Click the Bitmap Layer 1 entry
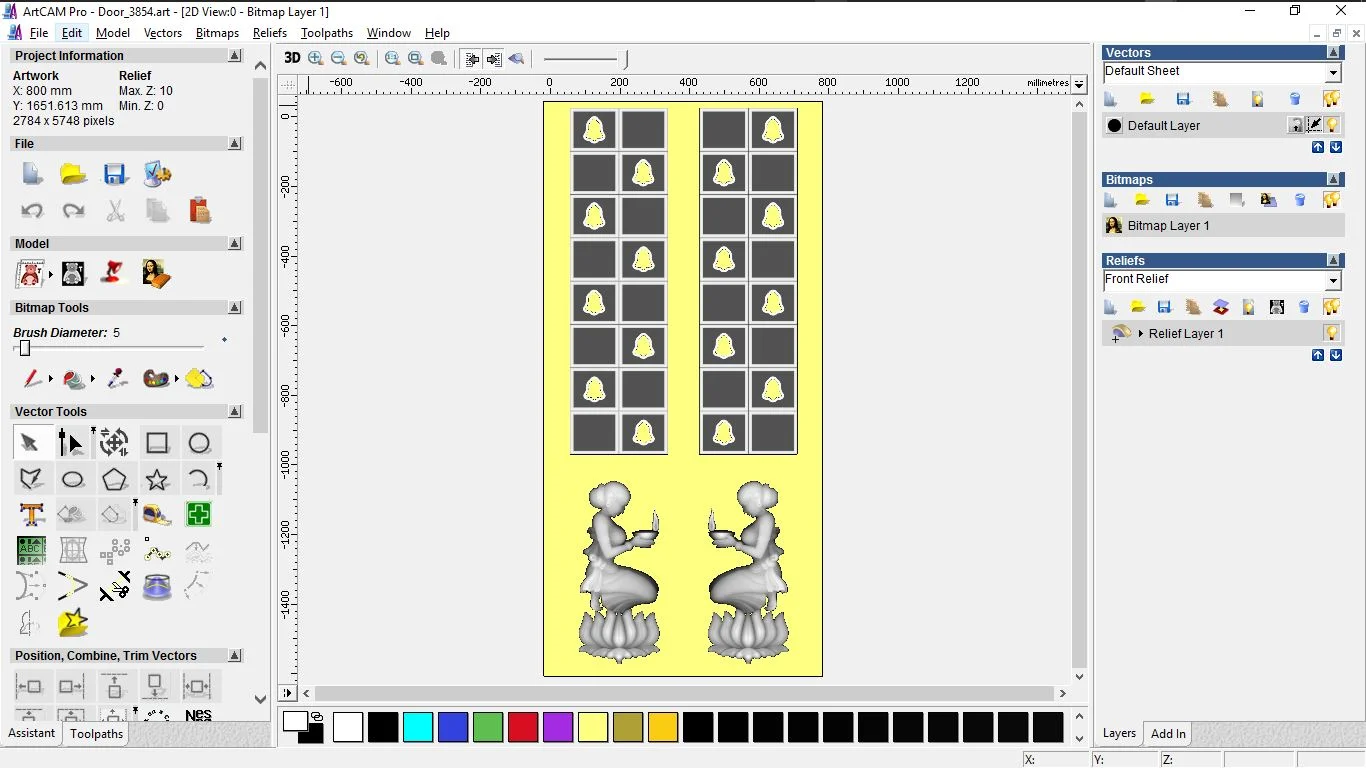Screen dimensions: 1366x768 (1168, 226)
